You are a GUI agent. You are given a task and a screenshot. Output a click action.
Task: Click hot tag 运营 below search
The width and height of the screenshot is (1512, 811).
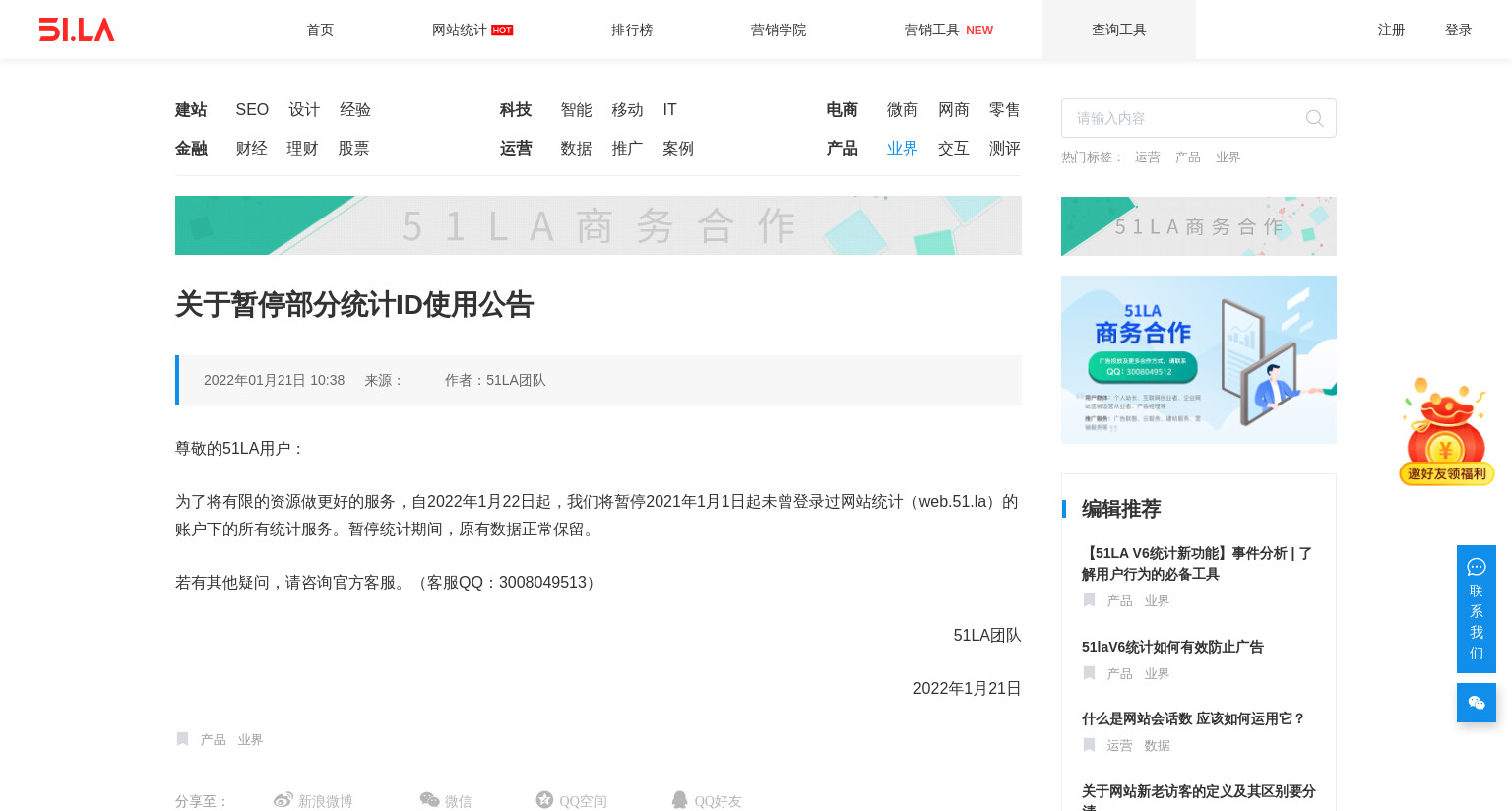1148,157
